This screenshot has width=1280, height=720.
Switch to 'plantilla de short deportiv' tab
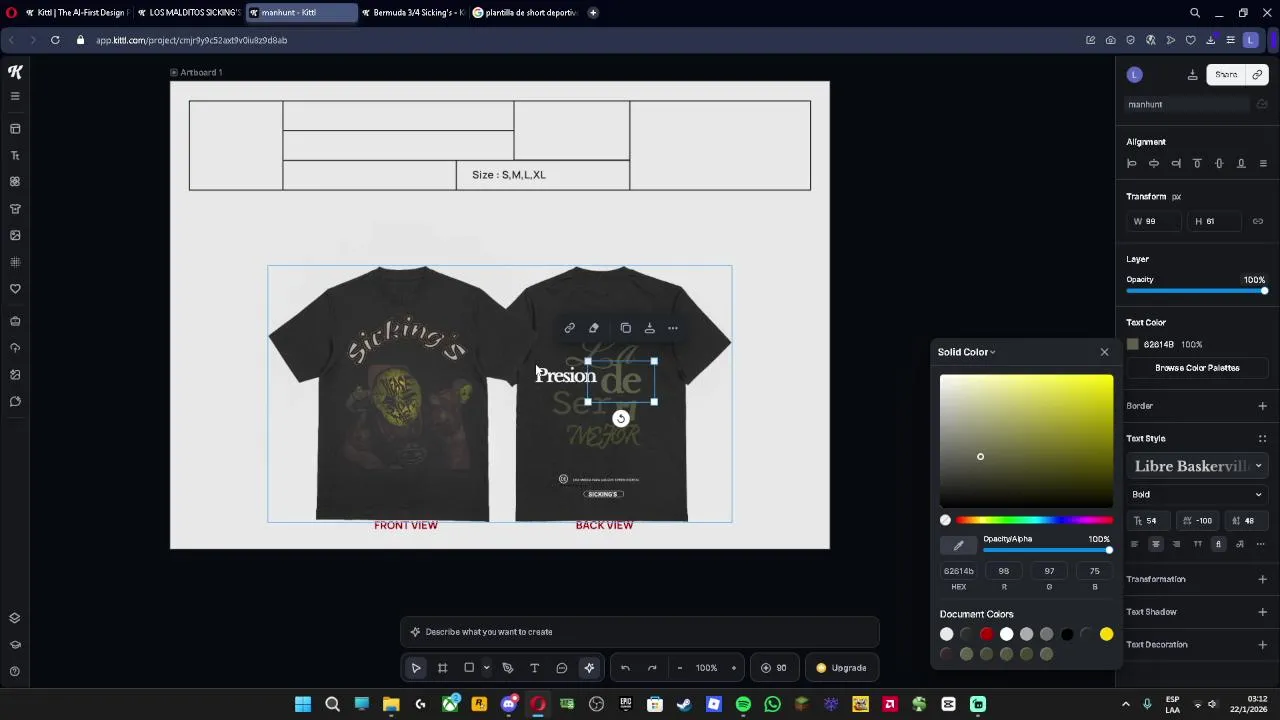point(525,13)
